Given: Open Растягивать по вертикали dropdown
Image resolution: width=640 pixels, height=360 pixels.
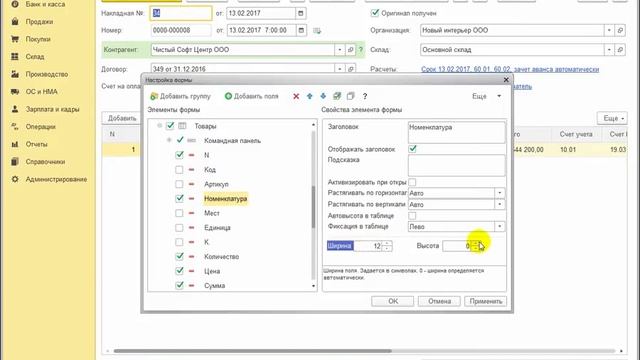Looking at the screenshot, I should click(500, 204).
